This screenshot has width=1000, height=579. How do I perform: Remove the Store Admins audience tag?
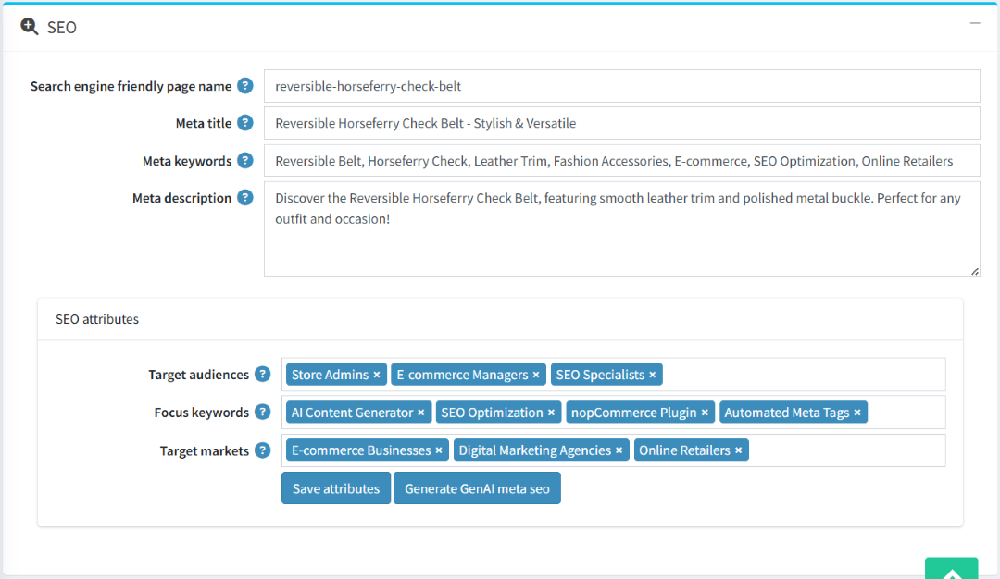click(x=376, y=374)
